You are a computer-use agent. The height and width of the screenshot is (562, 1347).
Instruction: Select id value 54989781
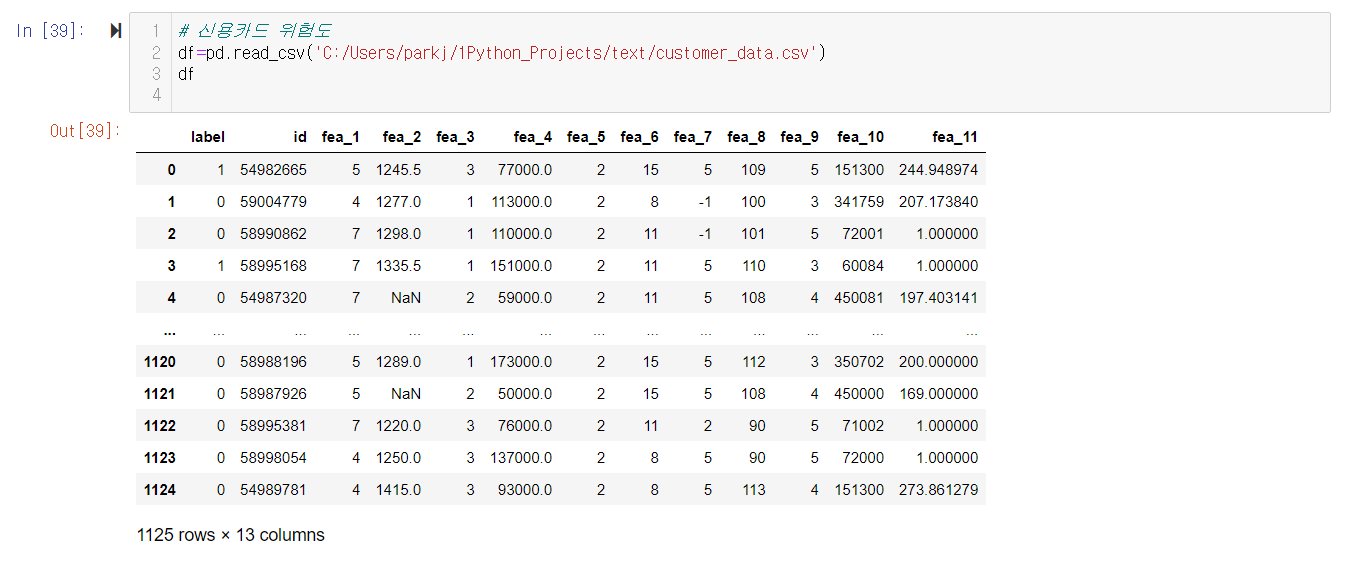click(274, 490)
